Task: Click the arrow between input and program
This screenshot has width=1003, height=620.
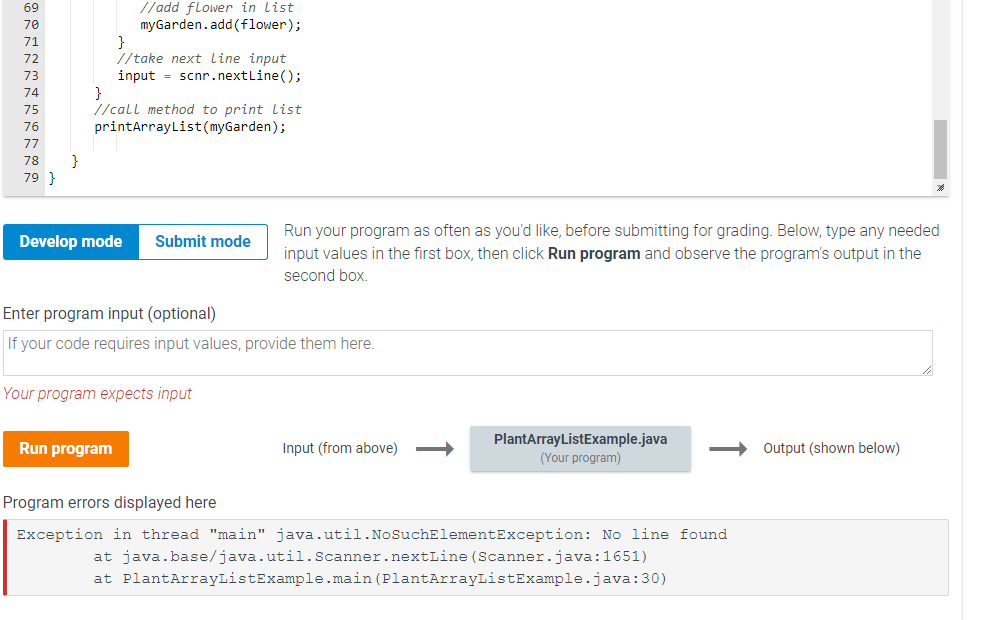Action: [x=434, y=448]
